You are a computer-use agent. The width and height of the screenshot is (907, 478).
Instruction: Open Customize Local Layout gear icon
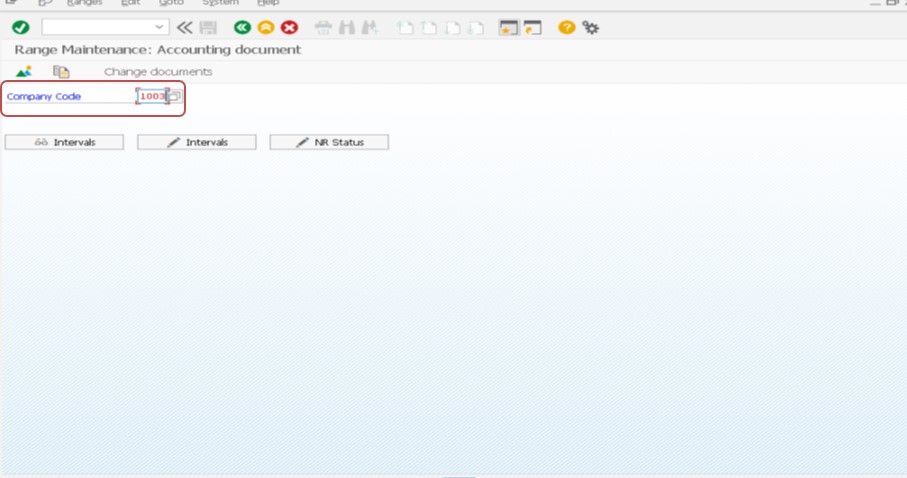[591, 27]
